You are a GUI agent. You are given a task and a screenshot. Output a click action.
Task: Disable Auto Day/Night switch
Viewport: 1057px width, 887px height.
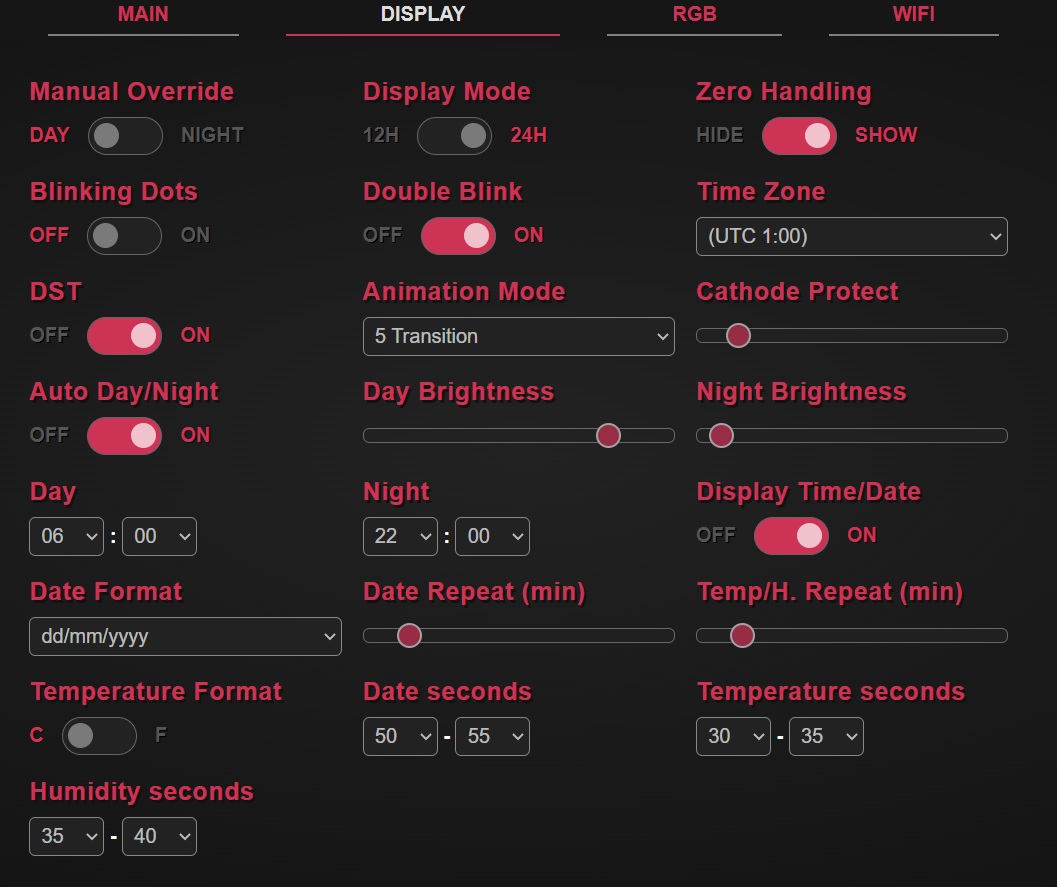tap(125, 436)
